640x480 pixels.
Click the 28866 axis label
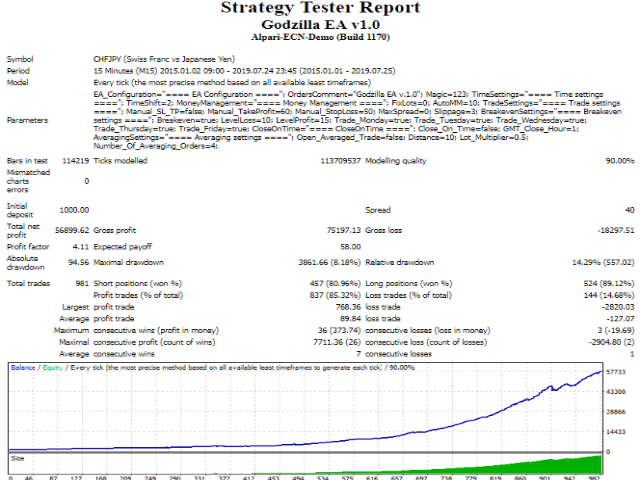click(x=616, y=412)
